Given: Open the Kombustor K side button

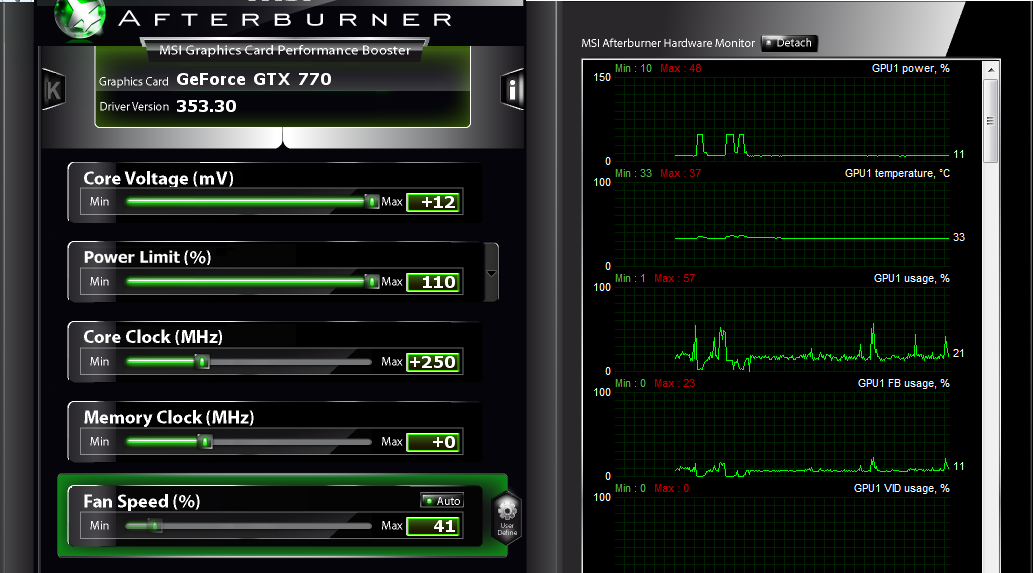Looking at the screenshot, I should (x=53, y=89).
